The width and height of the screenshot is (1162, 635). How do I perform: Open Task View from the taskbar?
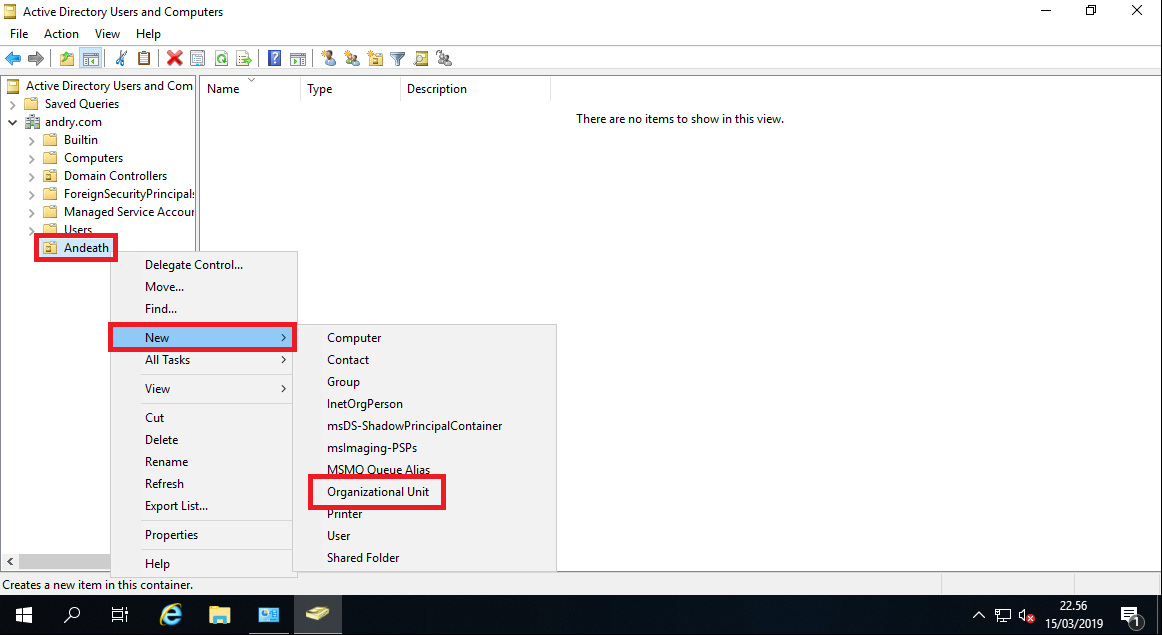(119, 615)
